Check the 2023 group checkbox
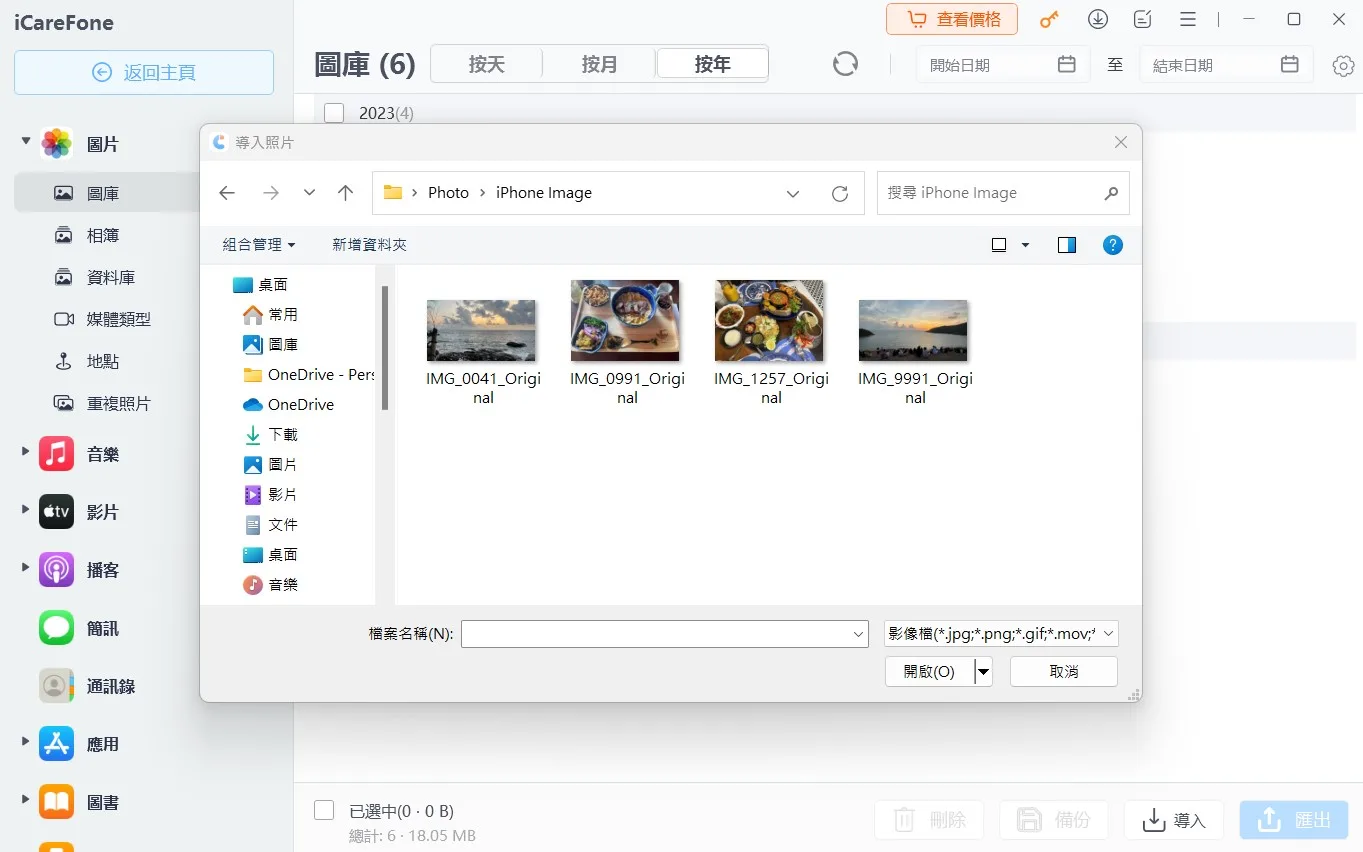The width and height of the screenshot is (1363, 852). pos(334,113)
